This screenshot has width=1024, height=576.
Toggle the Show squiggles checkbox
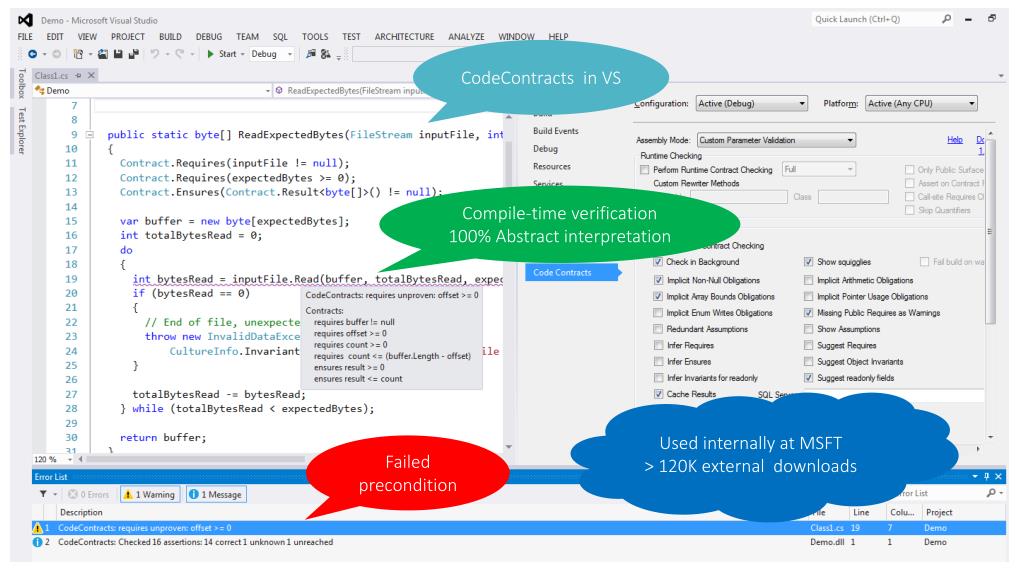(808, 262)
